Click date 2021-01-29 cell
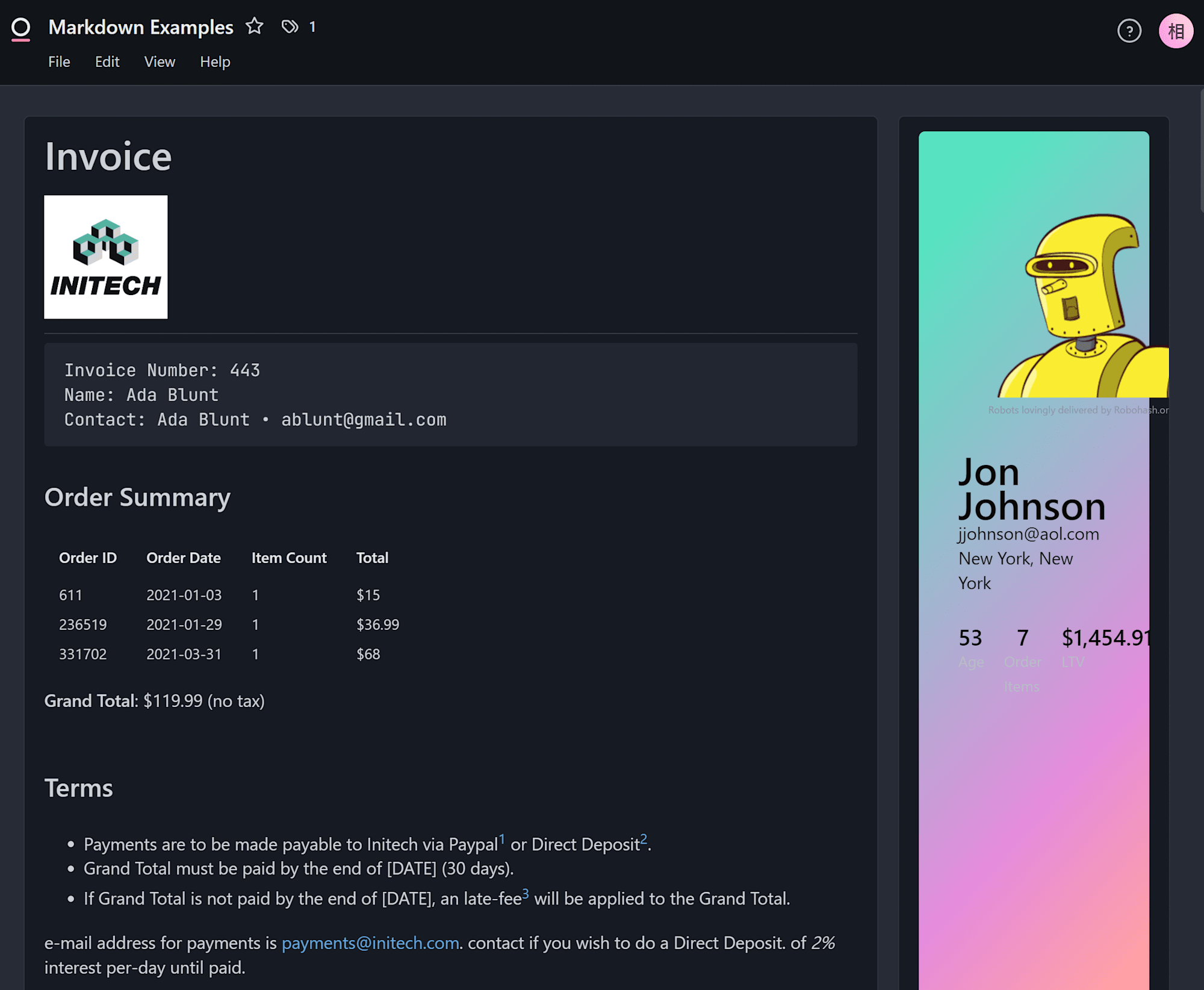The height and width of the screenshot is (990, 1204). (184, 624)
